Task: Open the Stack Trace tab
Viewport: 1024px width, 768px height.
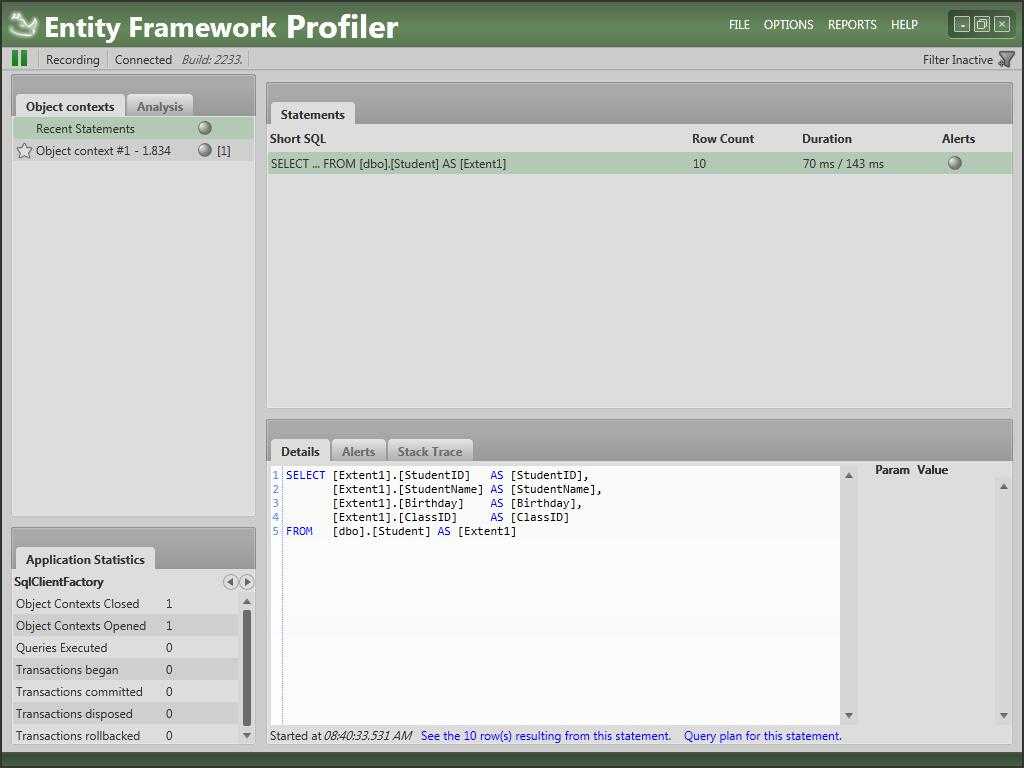Action: point(430,451)
